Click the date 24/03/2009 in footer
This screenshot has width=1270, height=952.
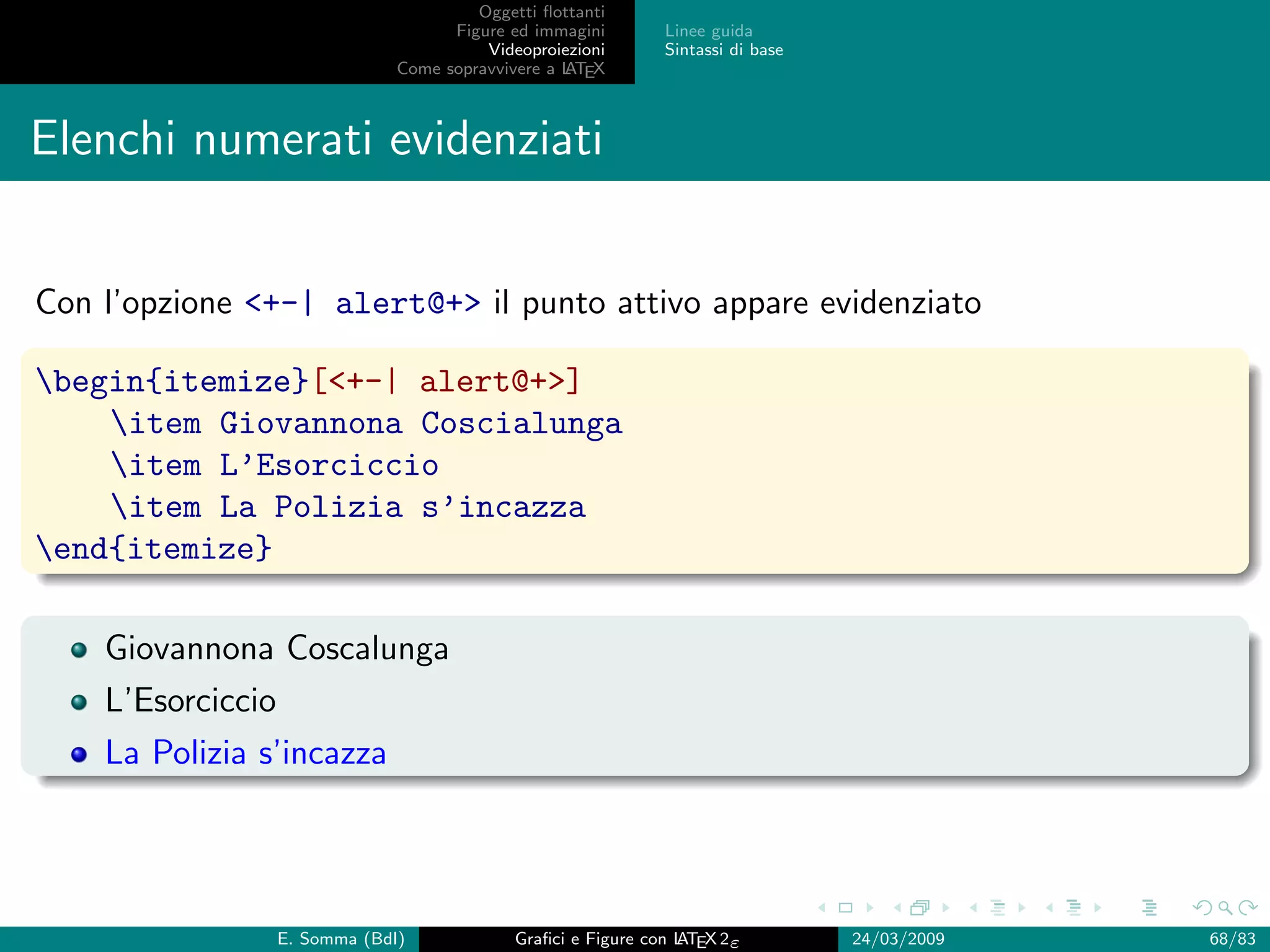[x=898, y=939]
